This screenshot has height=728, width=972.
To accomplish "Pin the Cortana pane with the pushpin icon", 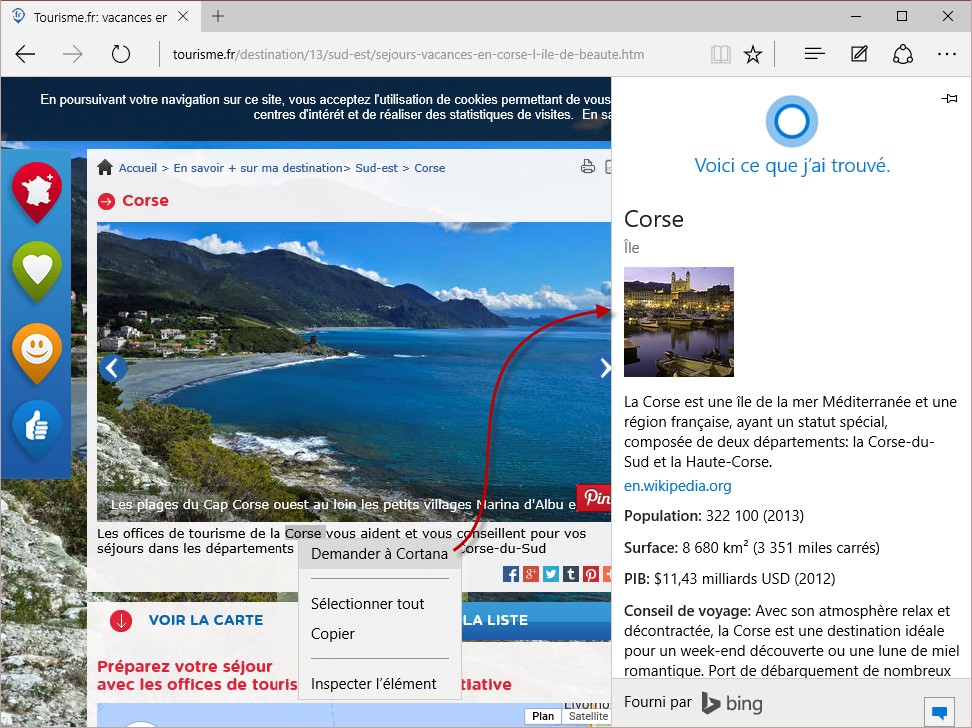I will pyautogui.click(x=949, y=99).
